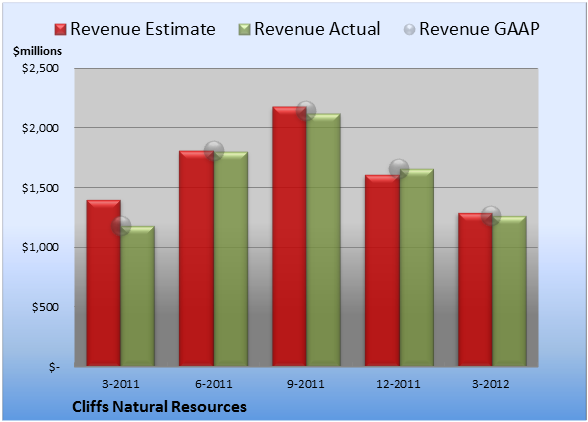Screen dimensions: 588x422
Task: Select the red estimate bar for 9-2011
Action: point(289,236)
